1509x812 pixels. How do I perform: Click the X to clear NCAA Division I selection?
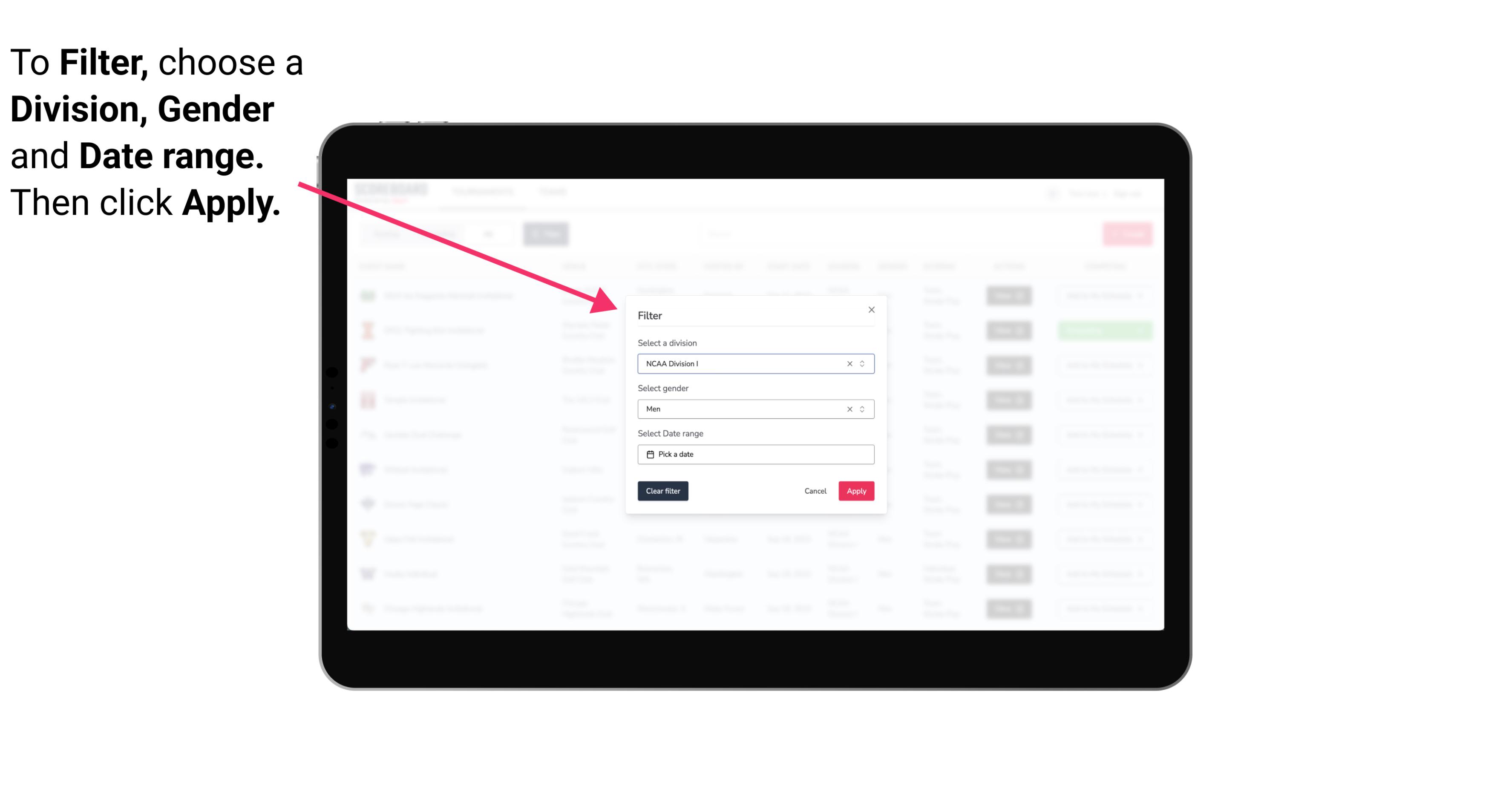click(x=849, y=364)
